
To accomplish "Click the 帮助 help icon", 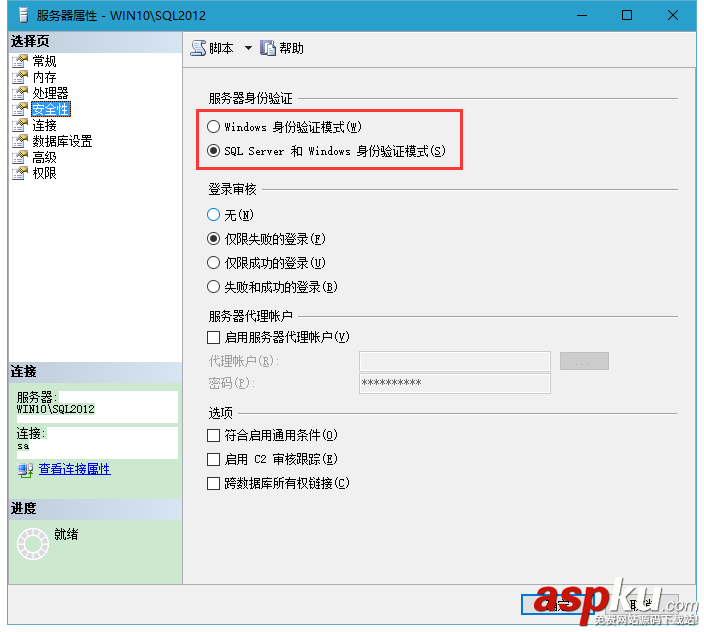I will [x=268, y=48].
